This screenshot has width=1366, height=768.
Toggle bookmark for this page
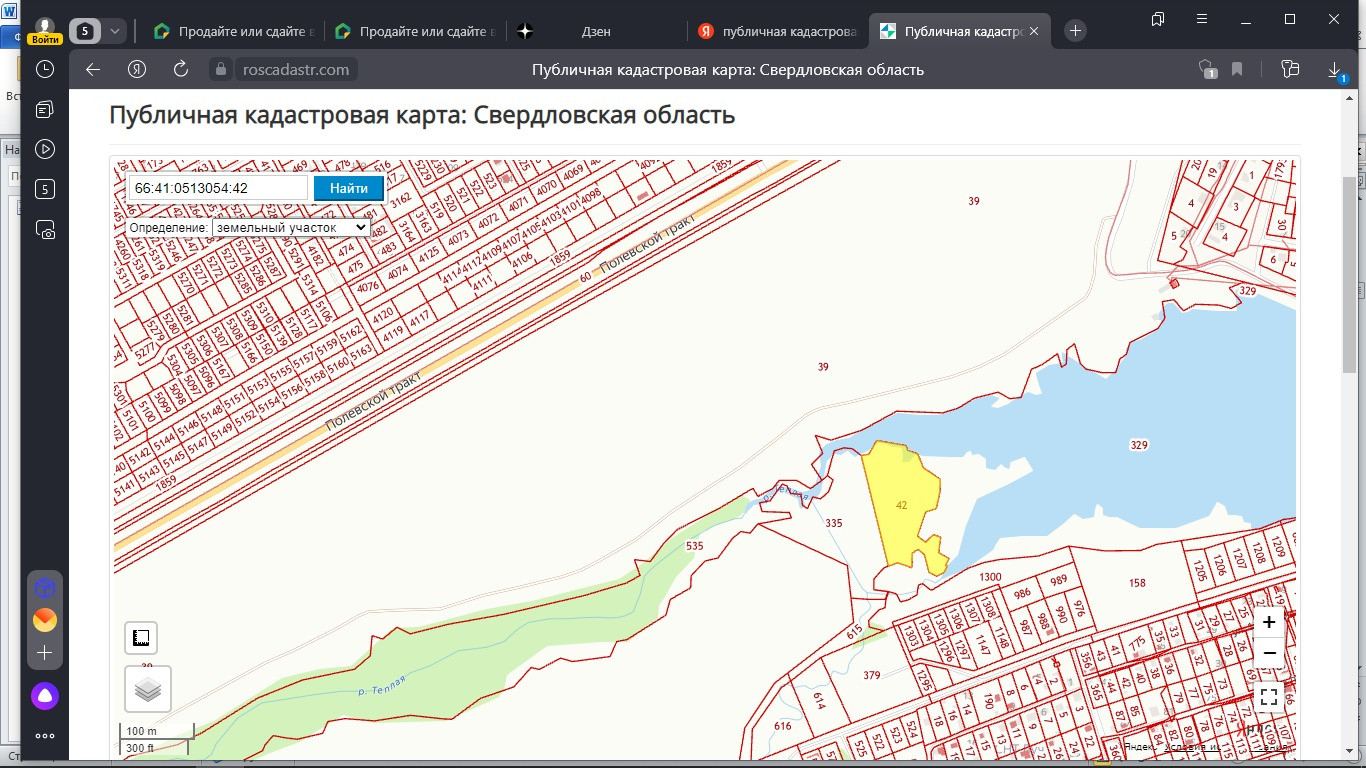[x=1237, y=70]
